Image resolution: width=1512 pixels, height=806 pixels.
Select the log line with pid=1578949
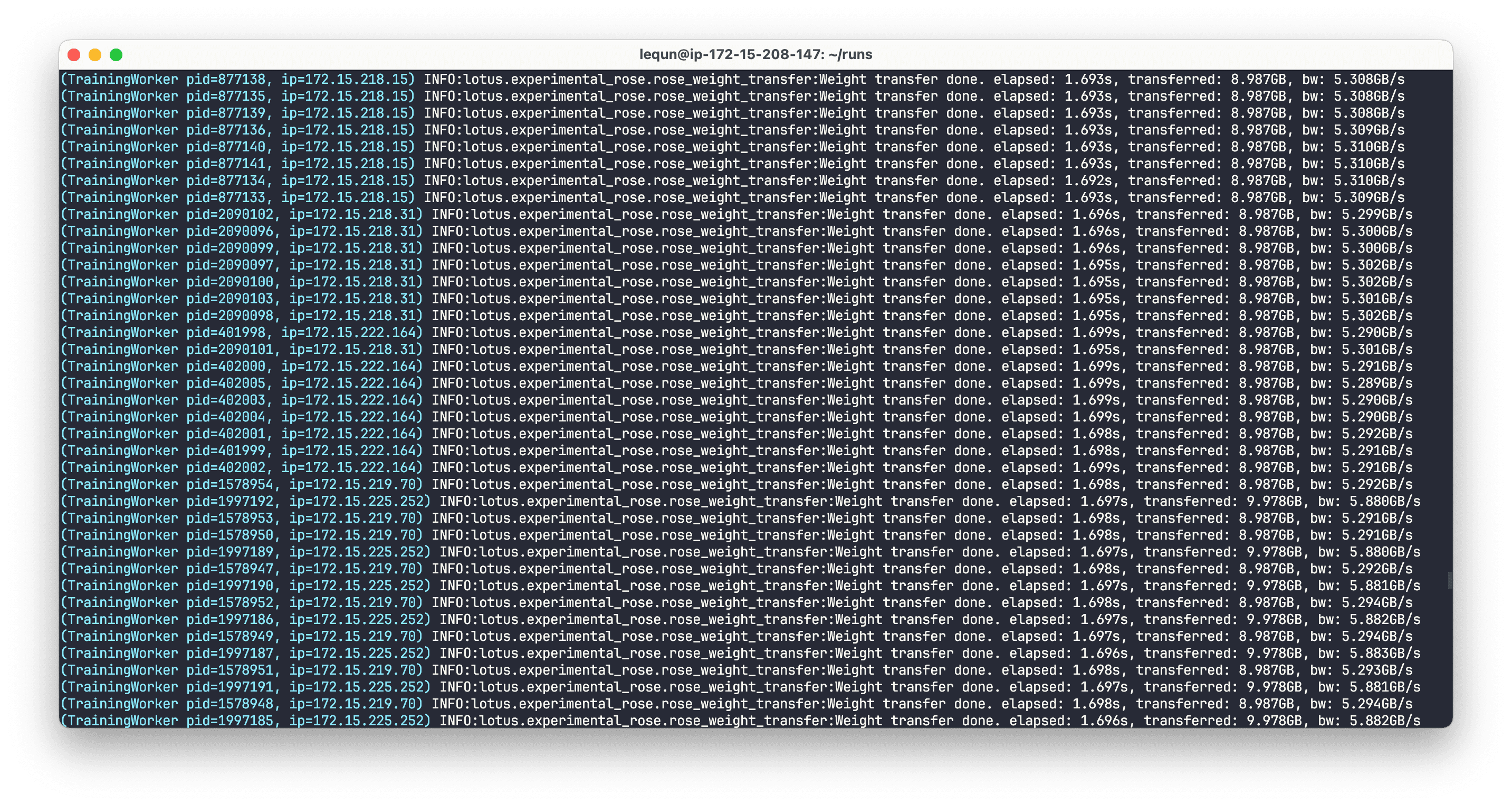point(736,637)
